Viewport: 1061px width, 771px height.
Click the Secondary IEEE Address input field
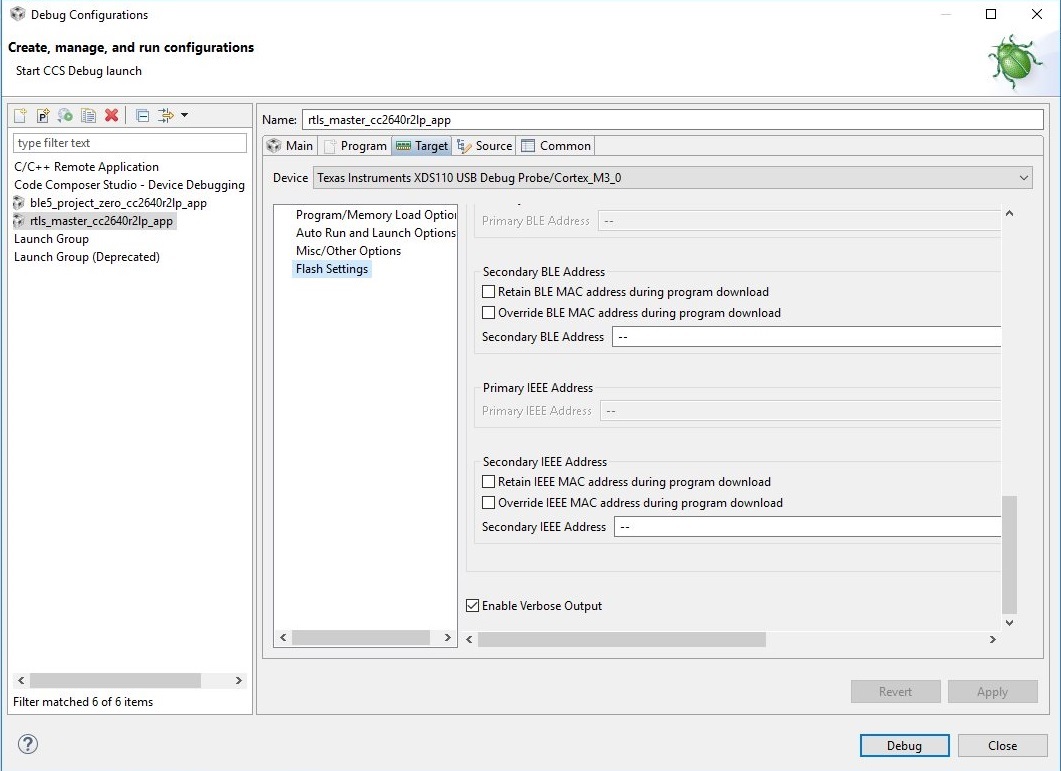tap(807, 527)
